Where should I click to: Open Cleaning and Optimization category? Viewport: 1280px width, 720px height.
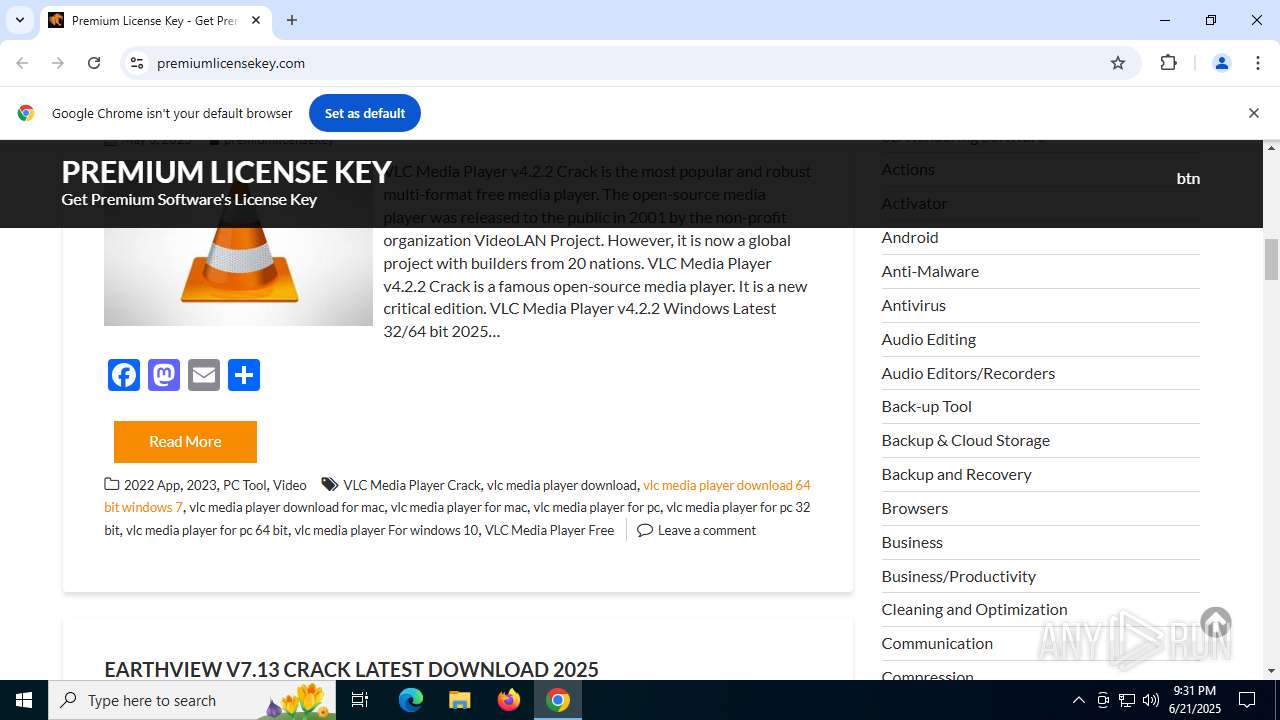[974, 609]
